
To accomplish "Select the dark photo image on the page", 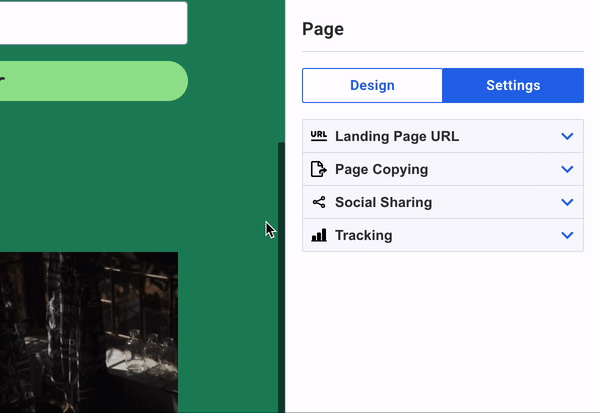I will pyautogui.click(x=88, y=332).
